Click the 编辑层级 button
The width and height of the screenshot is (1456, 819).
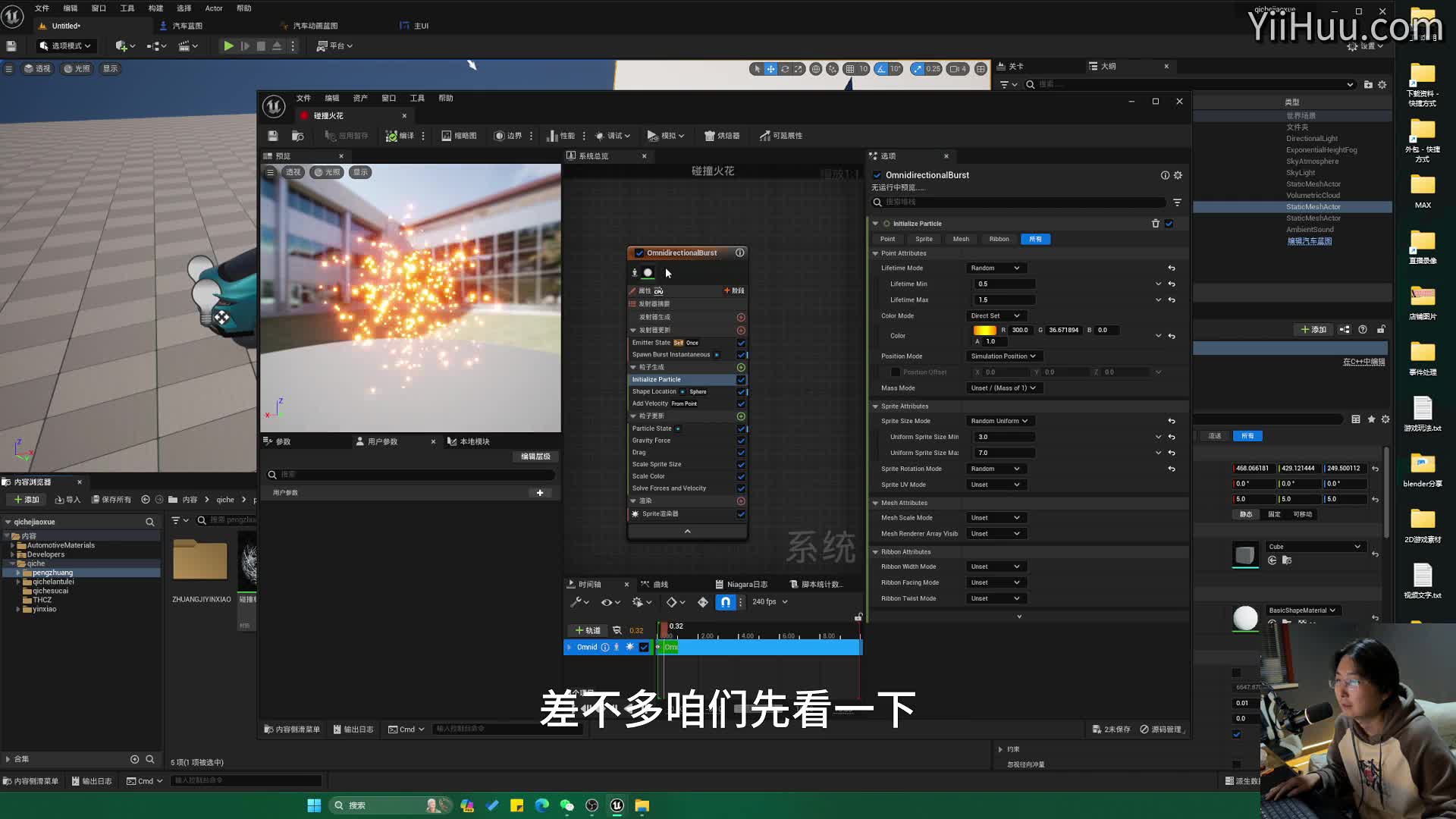pyautogui.click(x=535, y=457)
